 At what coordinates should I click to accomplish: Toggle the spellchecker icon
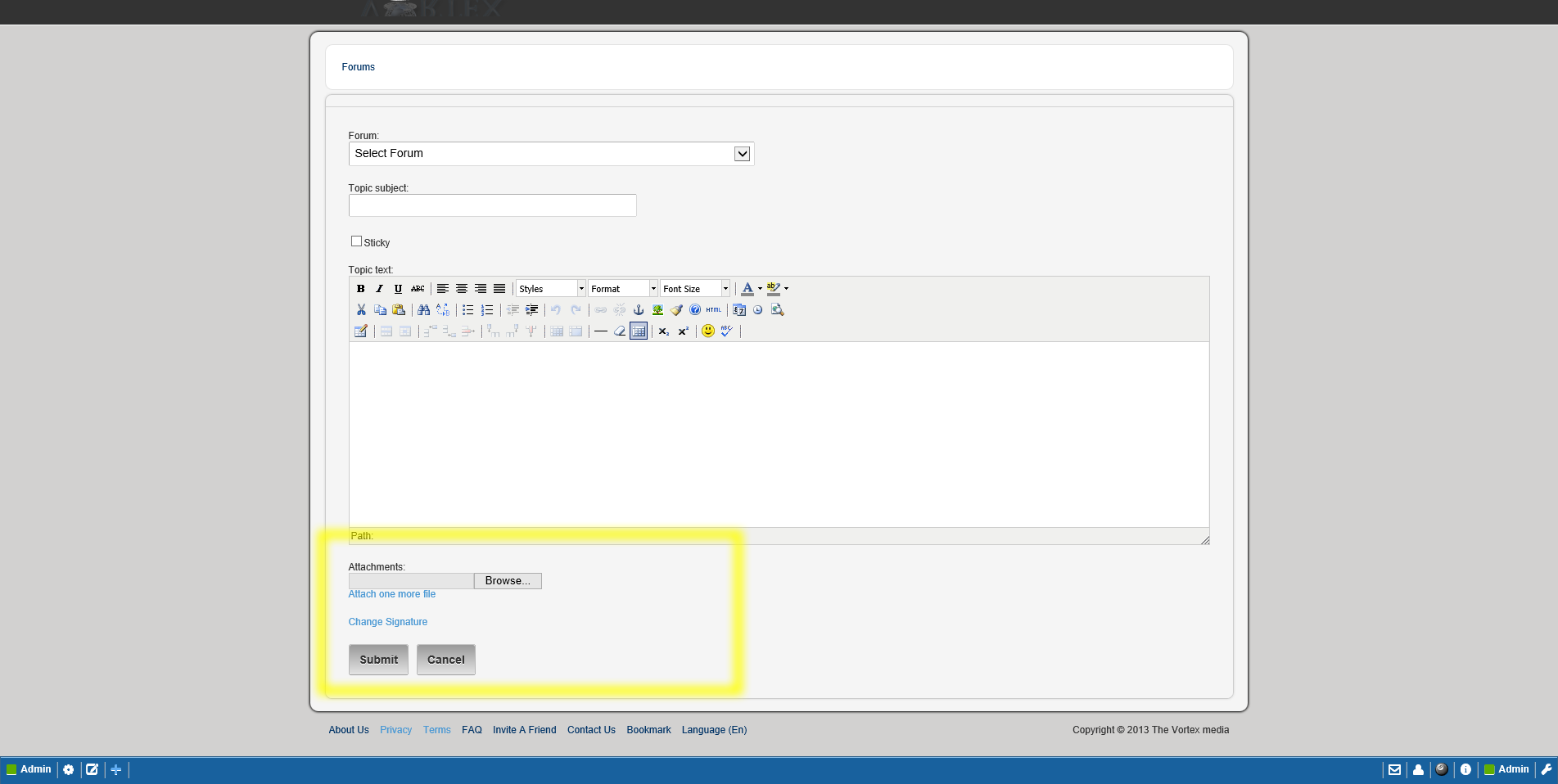tap(727, 331)
